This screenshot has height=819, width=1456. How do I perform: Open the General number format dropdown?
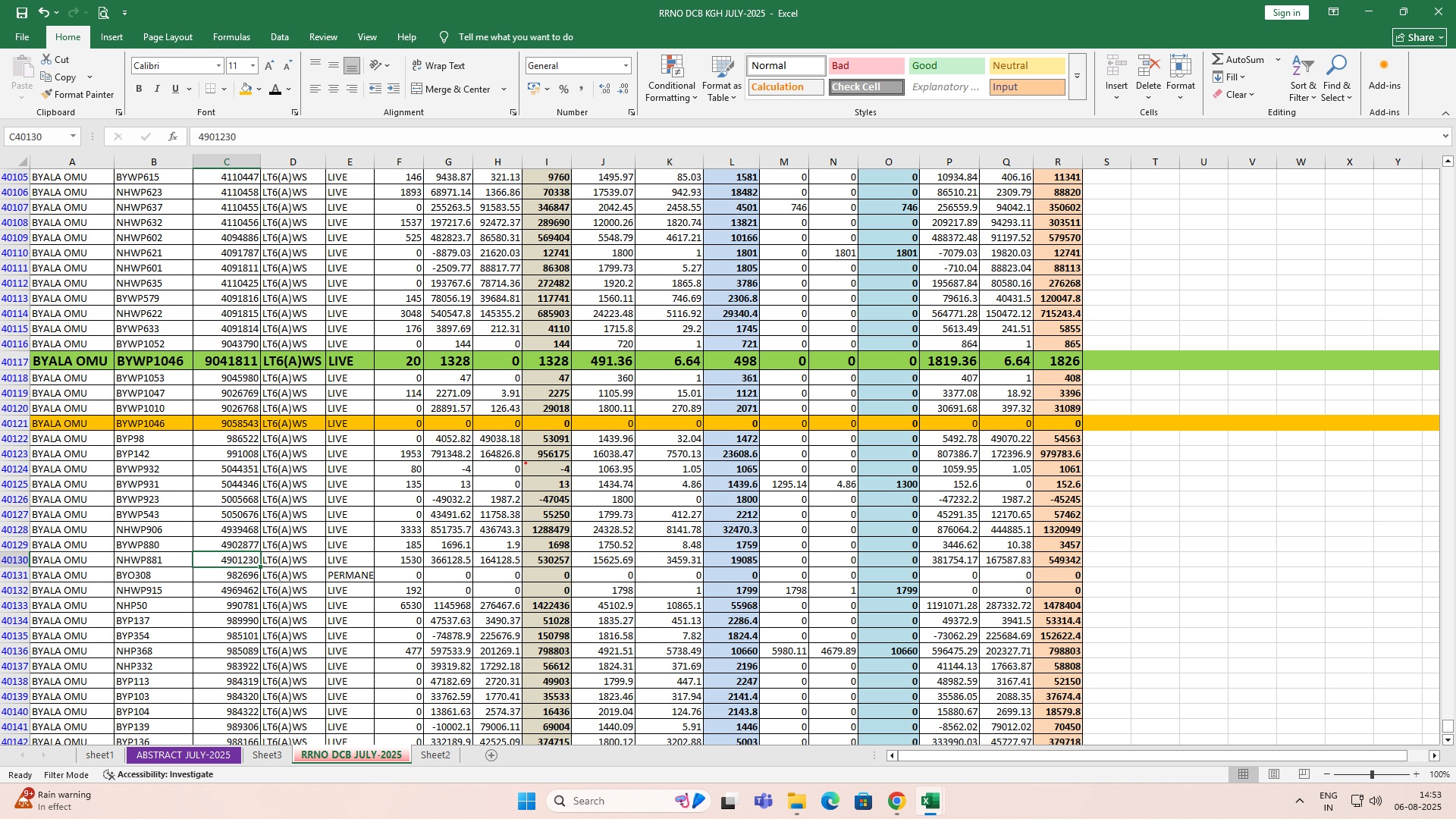pyautogui.click(x=626, y=66)
